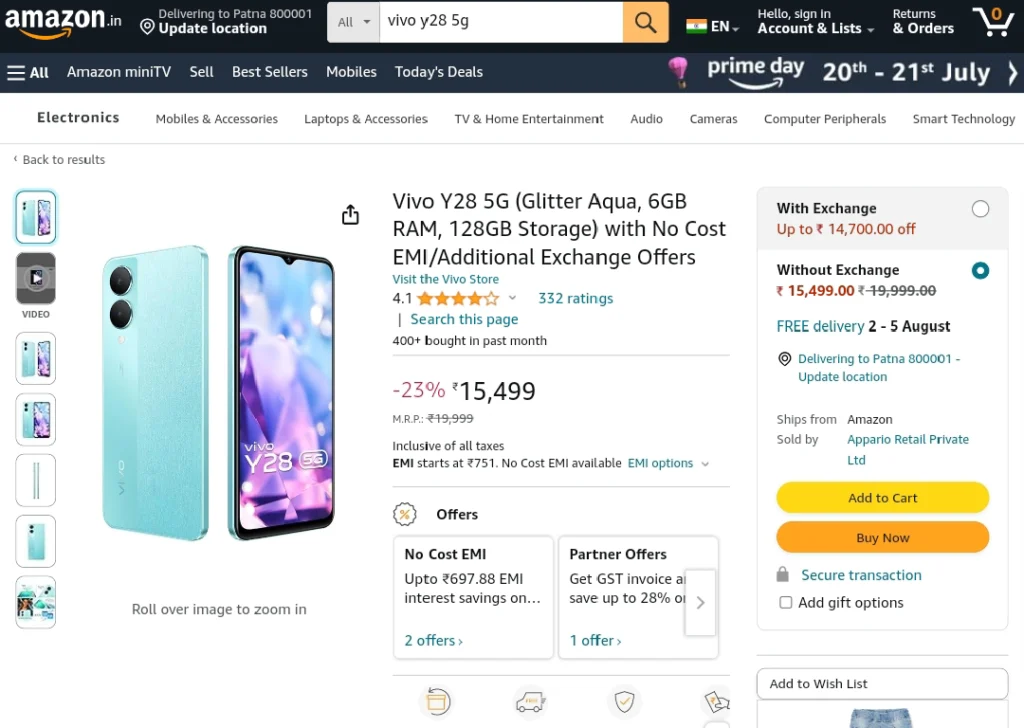Viewport: 1024px width, 728px height.
Task: Click the location pin beside Update location
Action: [148, 27]
